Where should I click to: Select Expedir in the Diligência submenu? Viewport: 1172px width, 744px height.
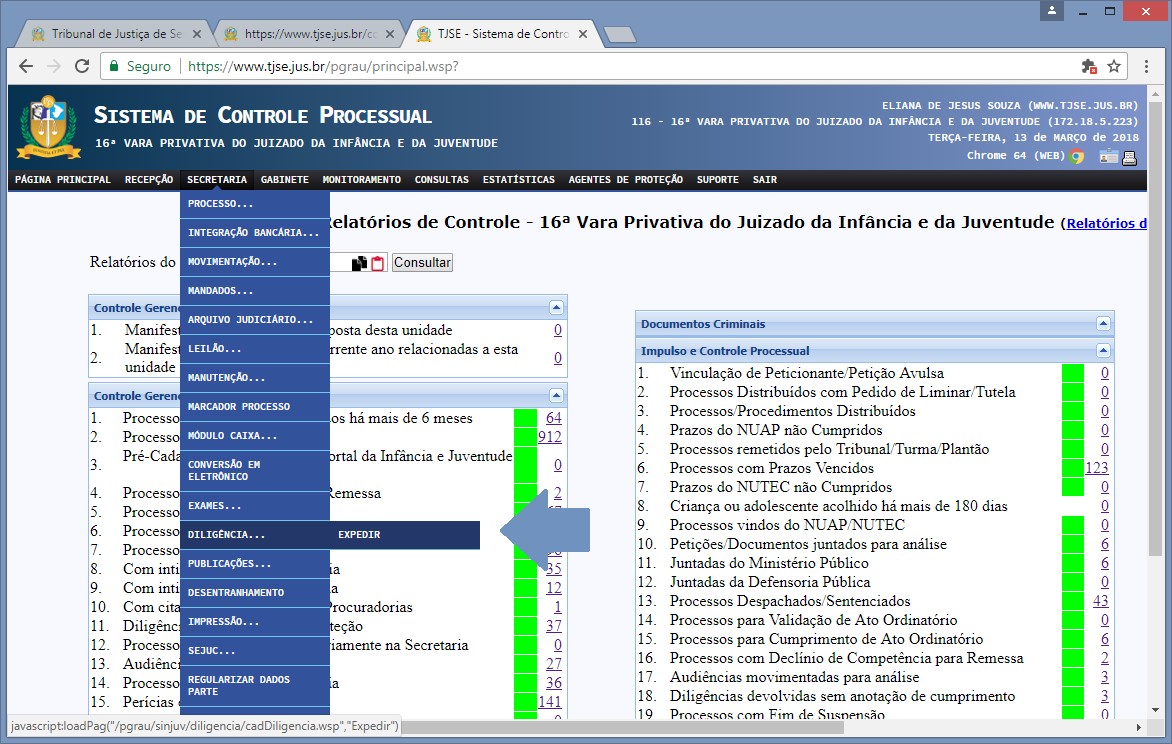[x=359, y=535]
